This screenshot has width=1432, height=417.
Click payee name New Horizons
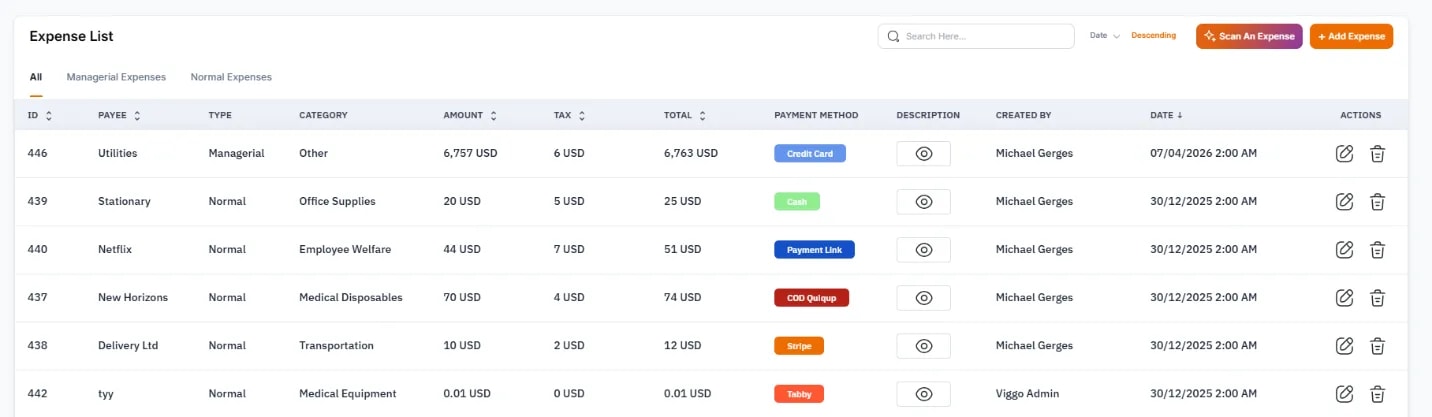coord(133,298)
